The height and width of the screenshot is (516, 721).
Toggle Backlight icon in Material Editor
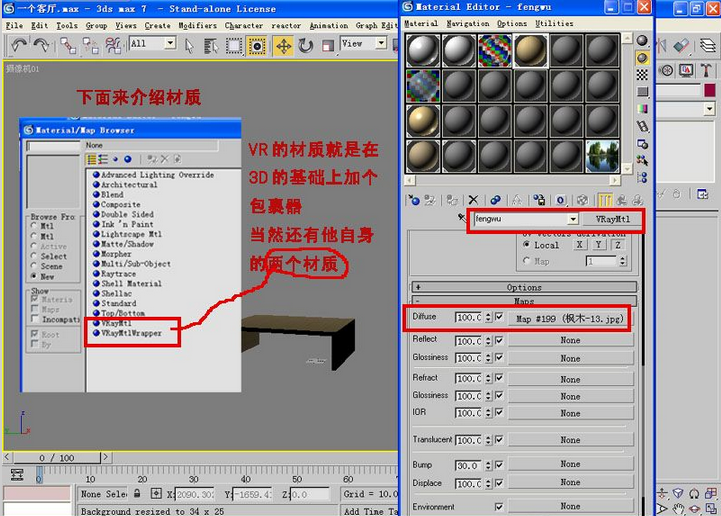pyautogui.click(x=642, y=58)
